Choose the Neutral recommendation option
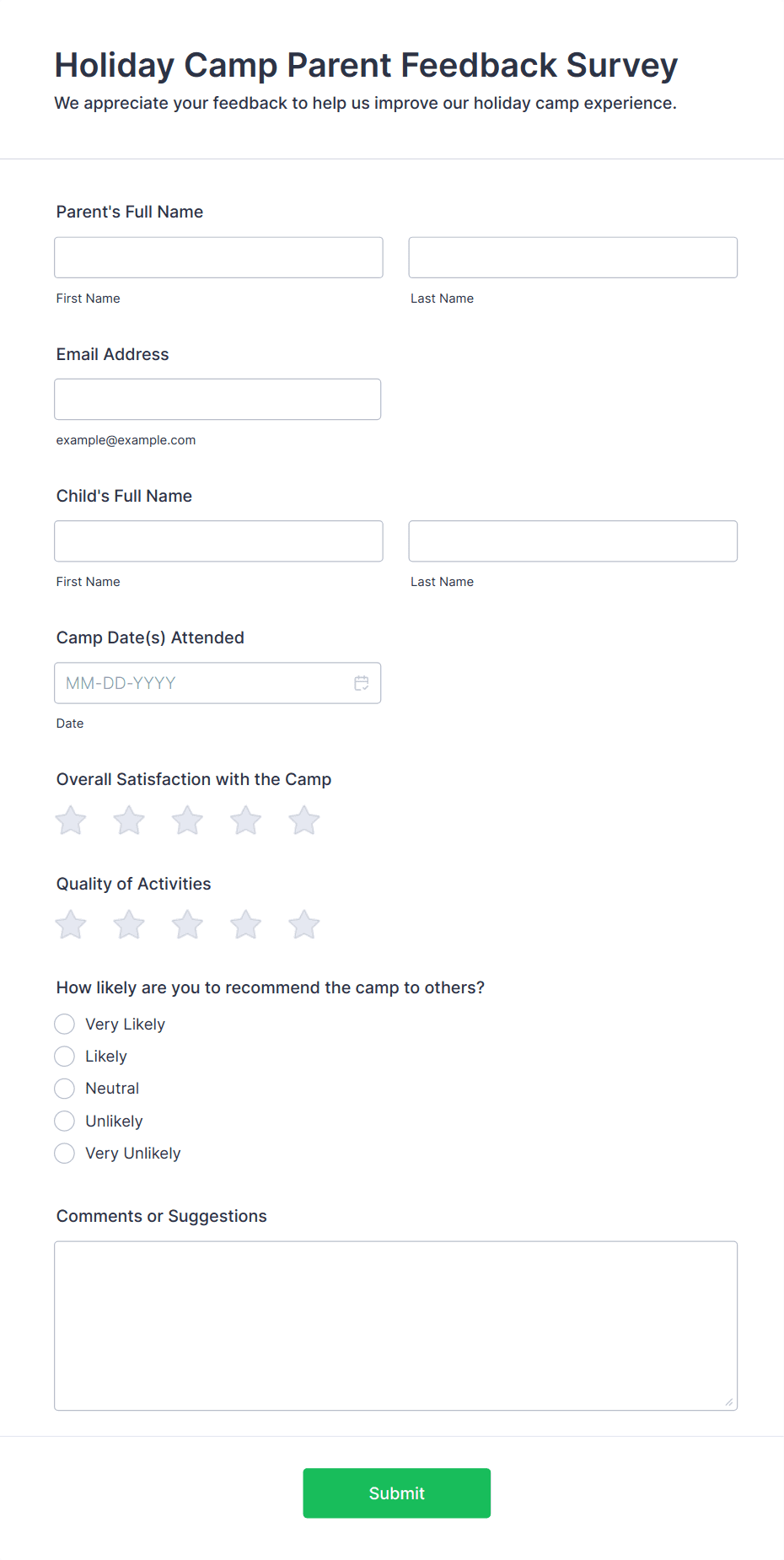The image size is (784, 1560). 65,1089
